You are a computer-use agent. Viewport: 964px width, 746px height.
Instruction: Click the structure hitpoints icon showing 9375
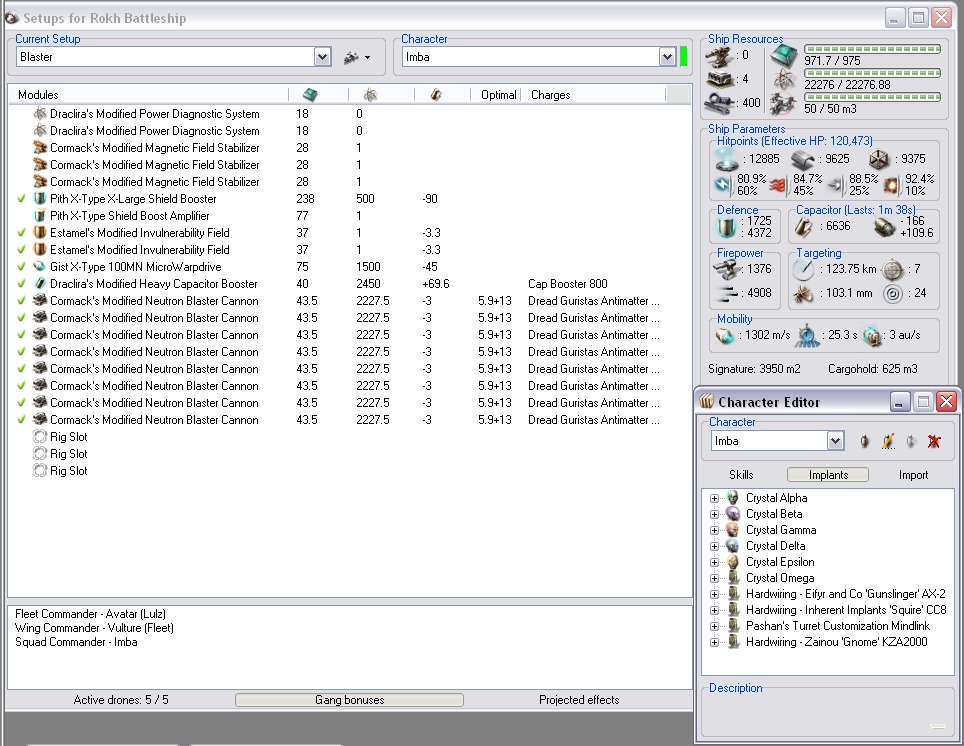tap(879, 159)
